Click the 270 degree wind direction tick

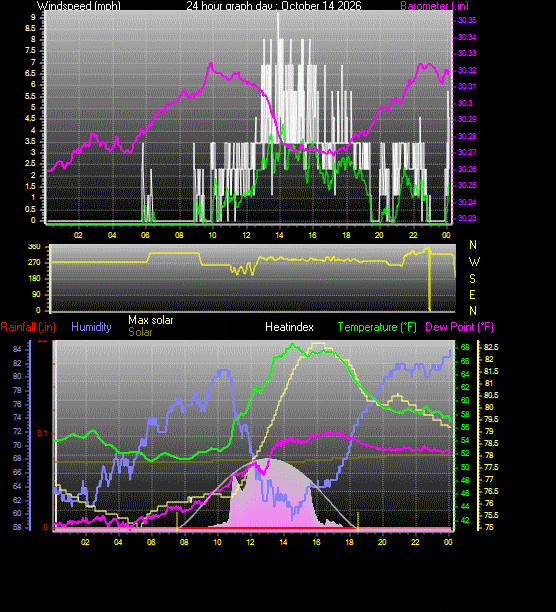34,262
